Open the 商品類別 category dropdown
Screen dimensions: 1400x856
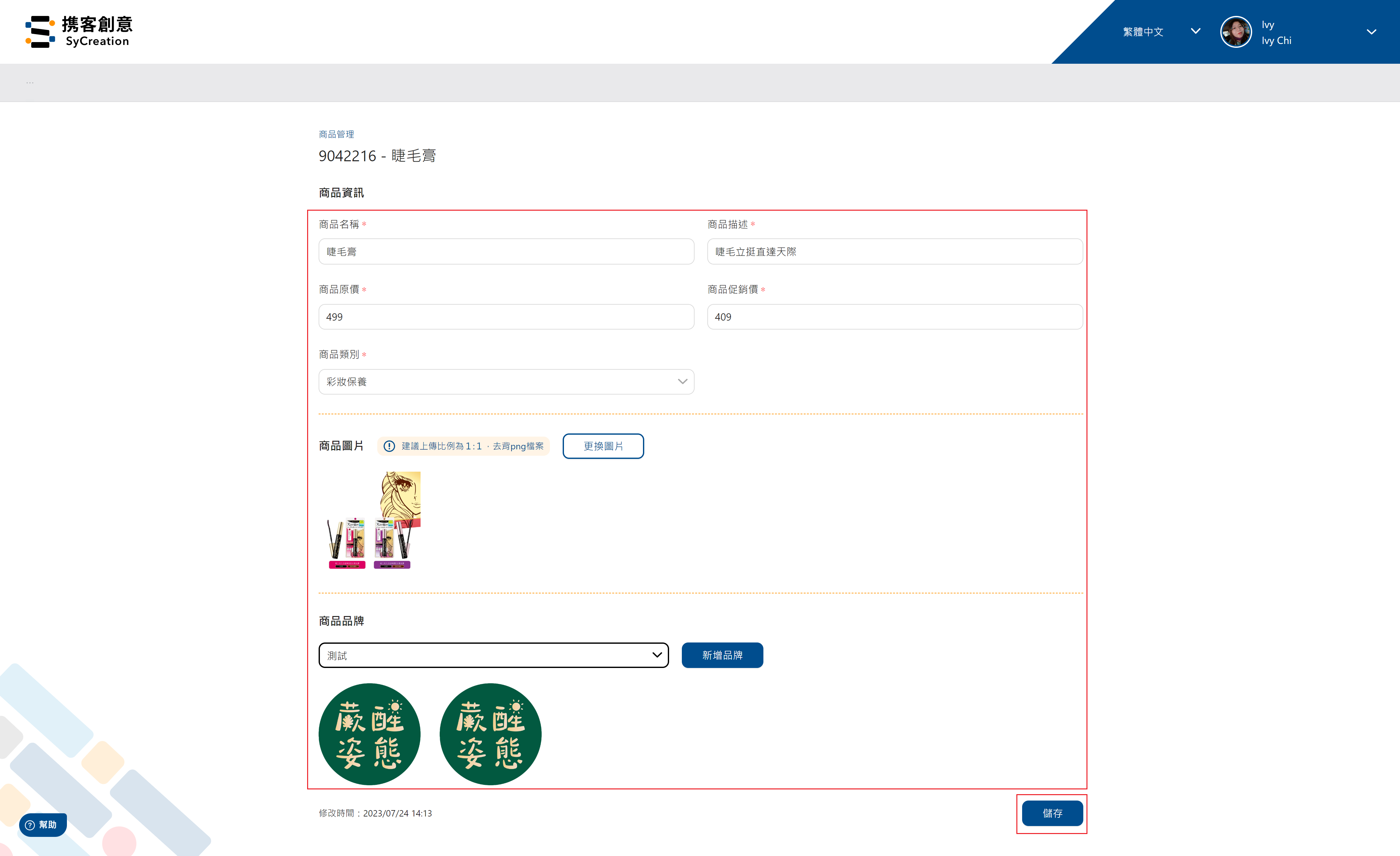pos(506,382)
